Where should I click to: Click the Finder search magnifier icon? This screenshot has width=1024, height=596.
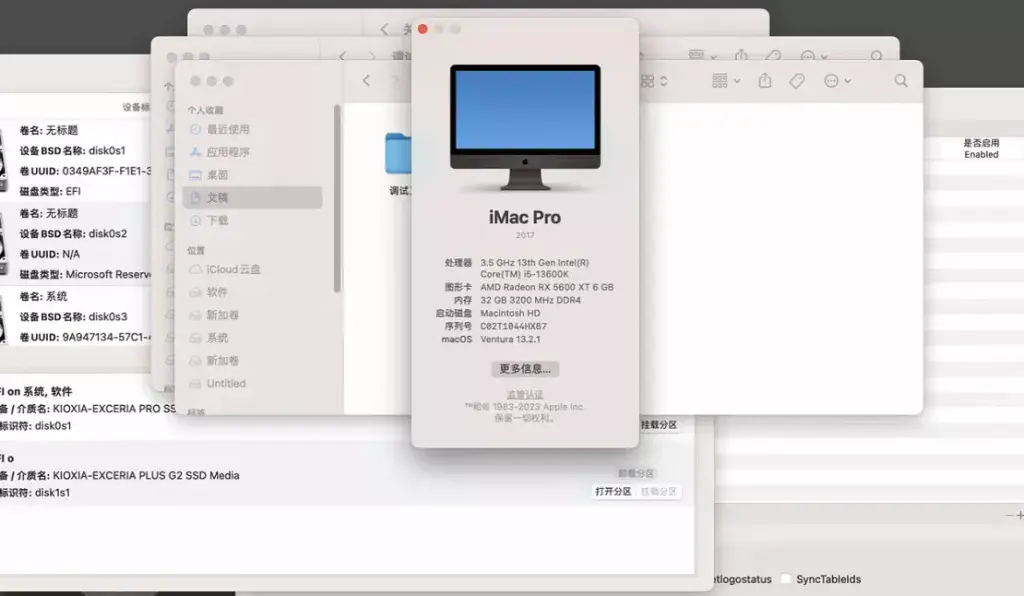(901, 80)
